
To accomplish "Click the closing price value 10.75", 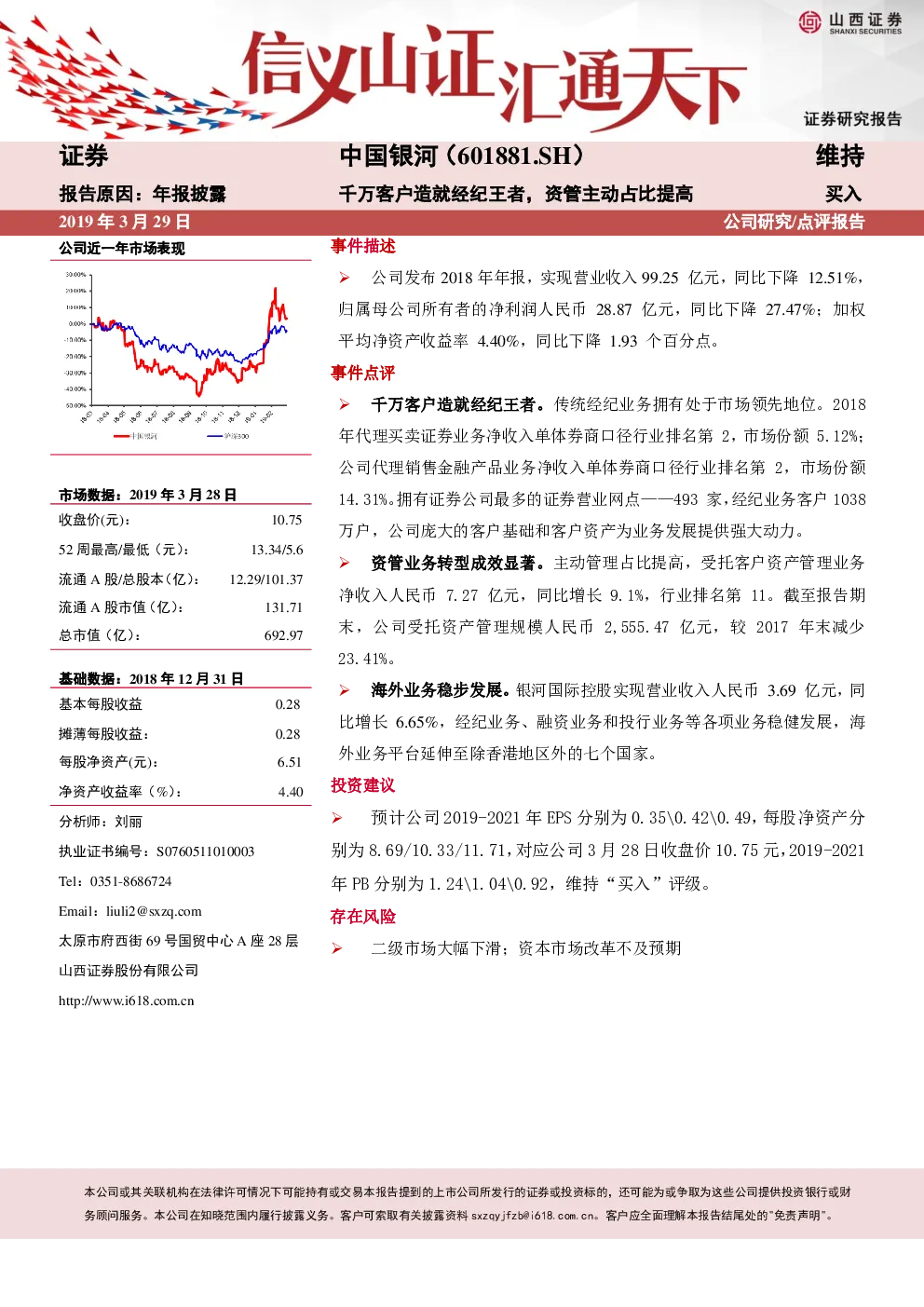I will coord(287,520).
